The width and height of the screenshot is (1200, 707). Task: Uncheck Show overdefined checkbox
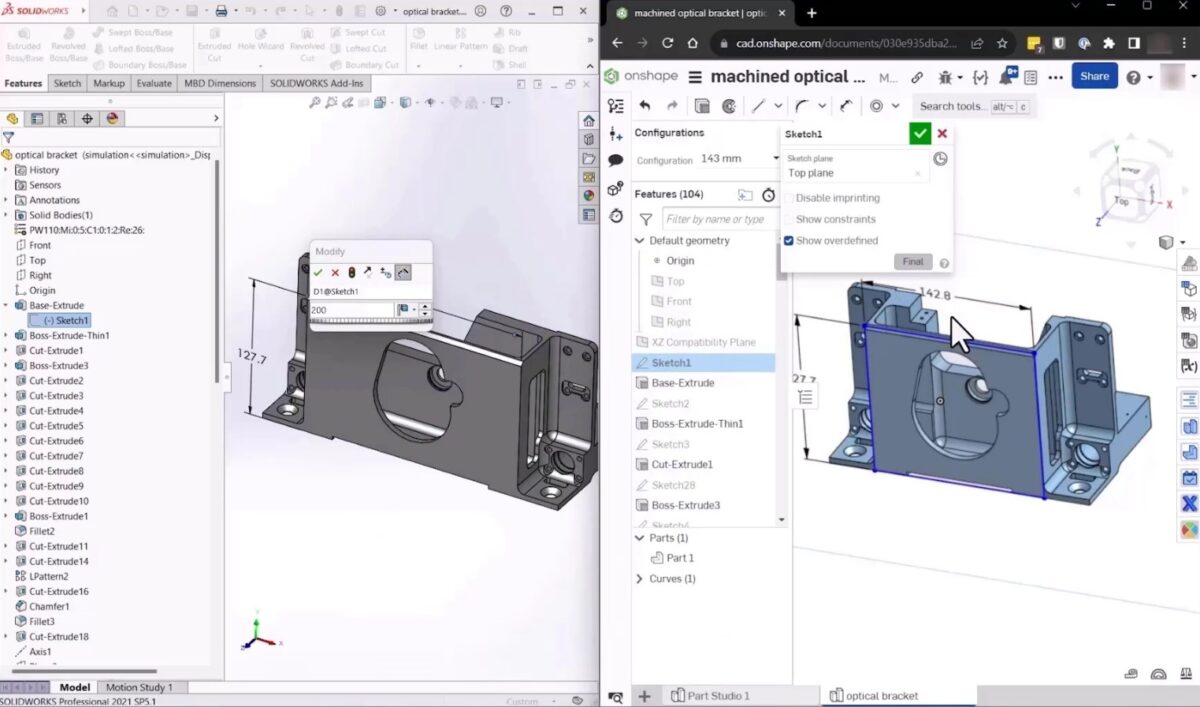point(789,240)
